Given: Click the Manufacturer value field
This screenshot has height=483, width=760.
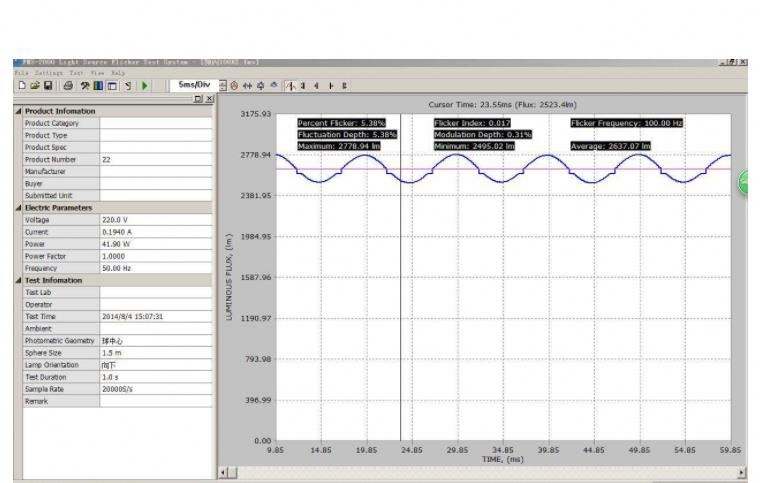Looking at the screenshot, I should pos(156,171).
